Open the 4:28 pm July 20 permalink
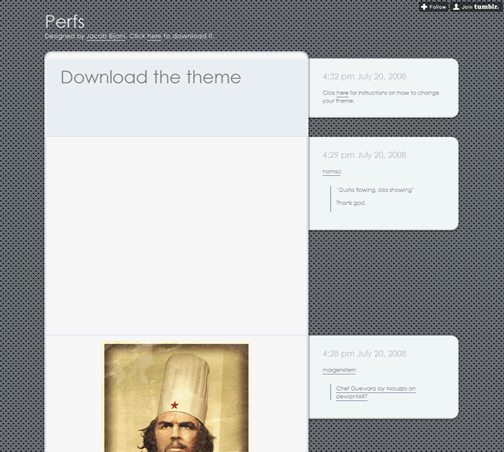Image resolution: width=504 pixels, height=452 pixels. coord(364,354)
